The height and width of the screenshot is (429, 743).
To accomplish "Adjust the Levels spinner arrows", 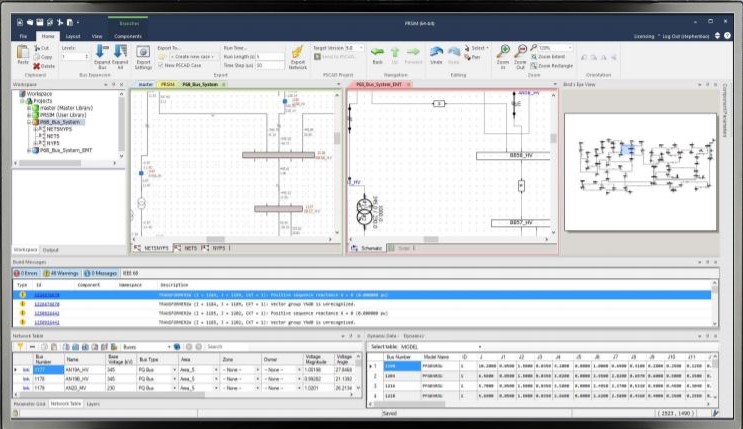I will point(86,57).
